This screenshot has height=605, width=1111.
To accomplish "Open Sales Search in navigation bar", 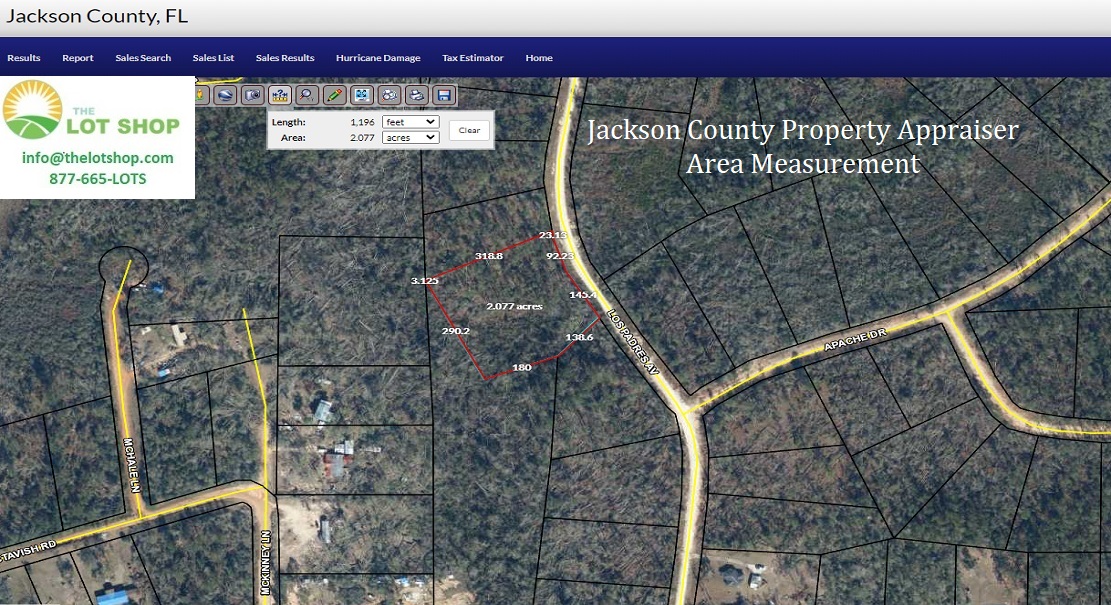I will [143, 58].
